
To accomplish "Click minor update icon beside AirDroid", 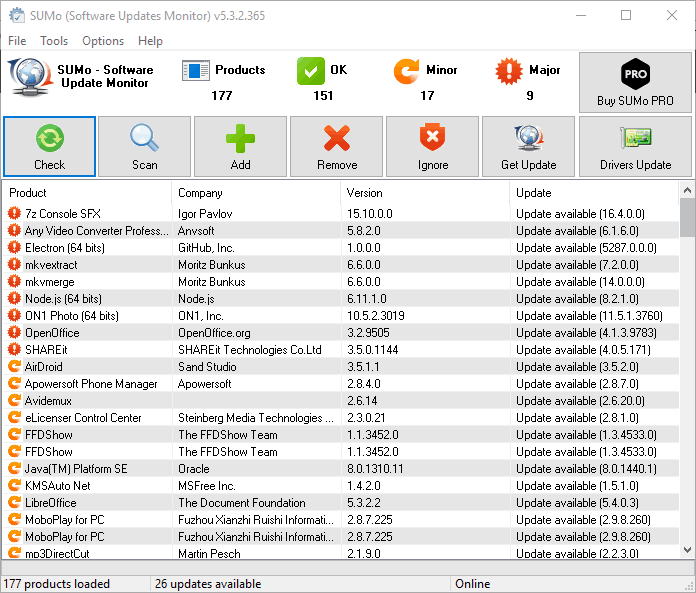I will tap(14, 366).
